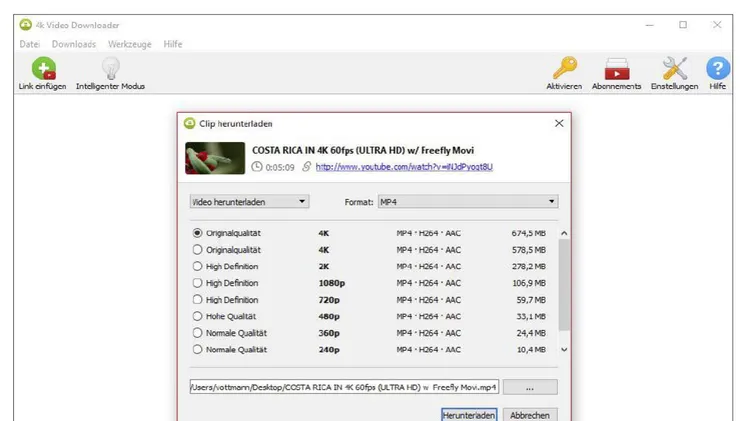Select Originalqualität 4K 674,5 MB option
750x421 pixels.
coord(197,233)
